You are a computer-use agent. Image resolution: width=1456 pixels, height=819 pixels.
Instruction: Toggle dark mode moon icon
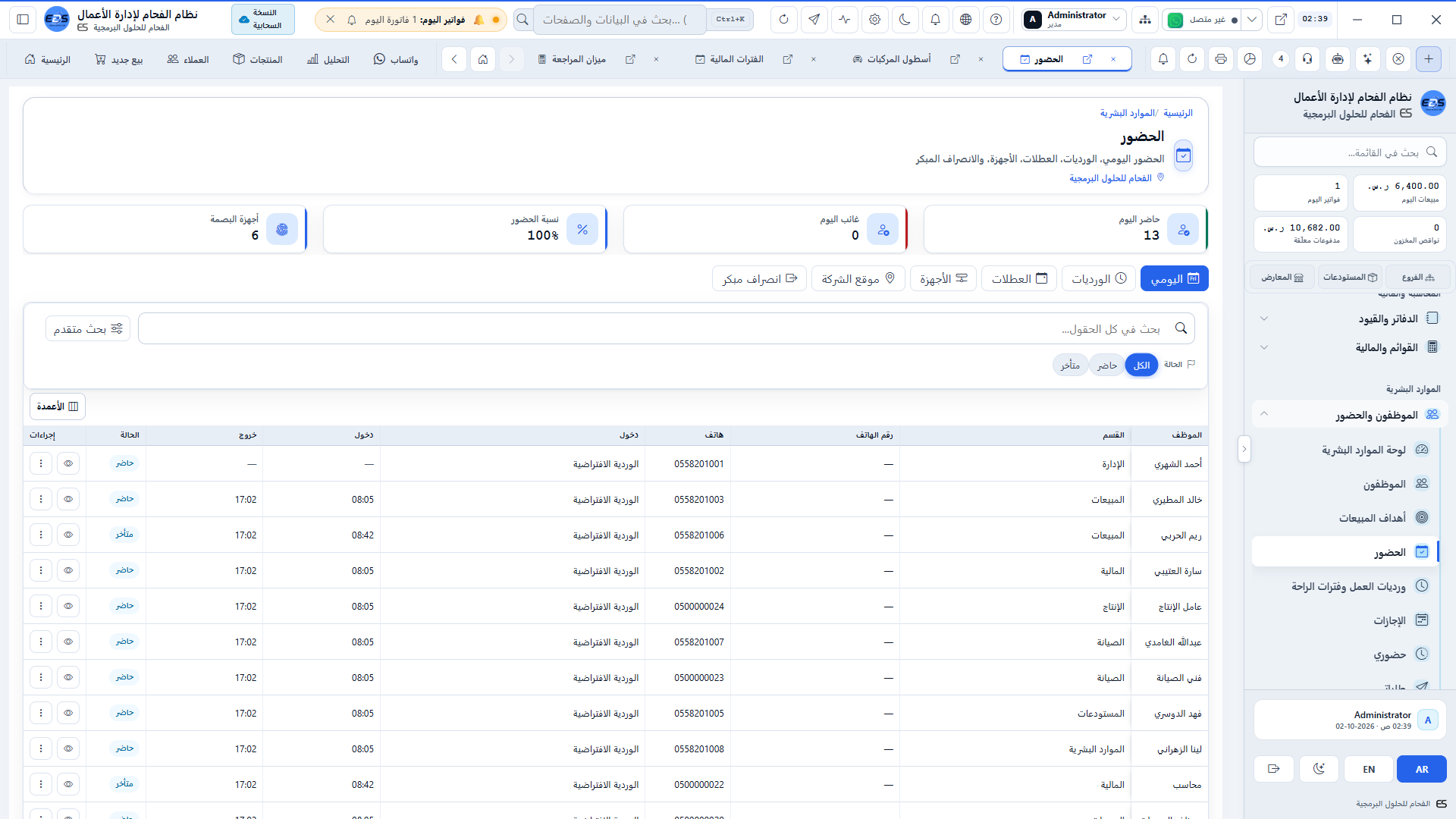tap(905, 20)
